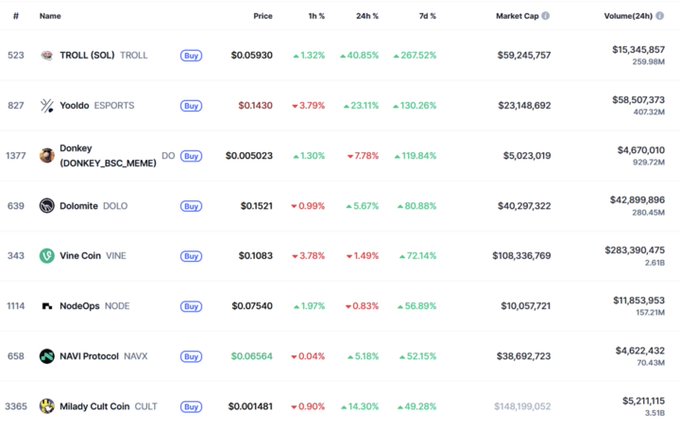Click volume $4,622,432
This screenshot has width=680, height=431.
tap(640, 351)
